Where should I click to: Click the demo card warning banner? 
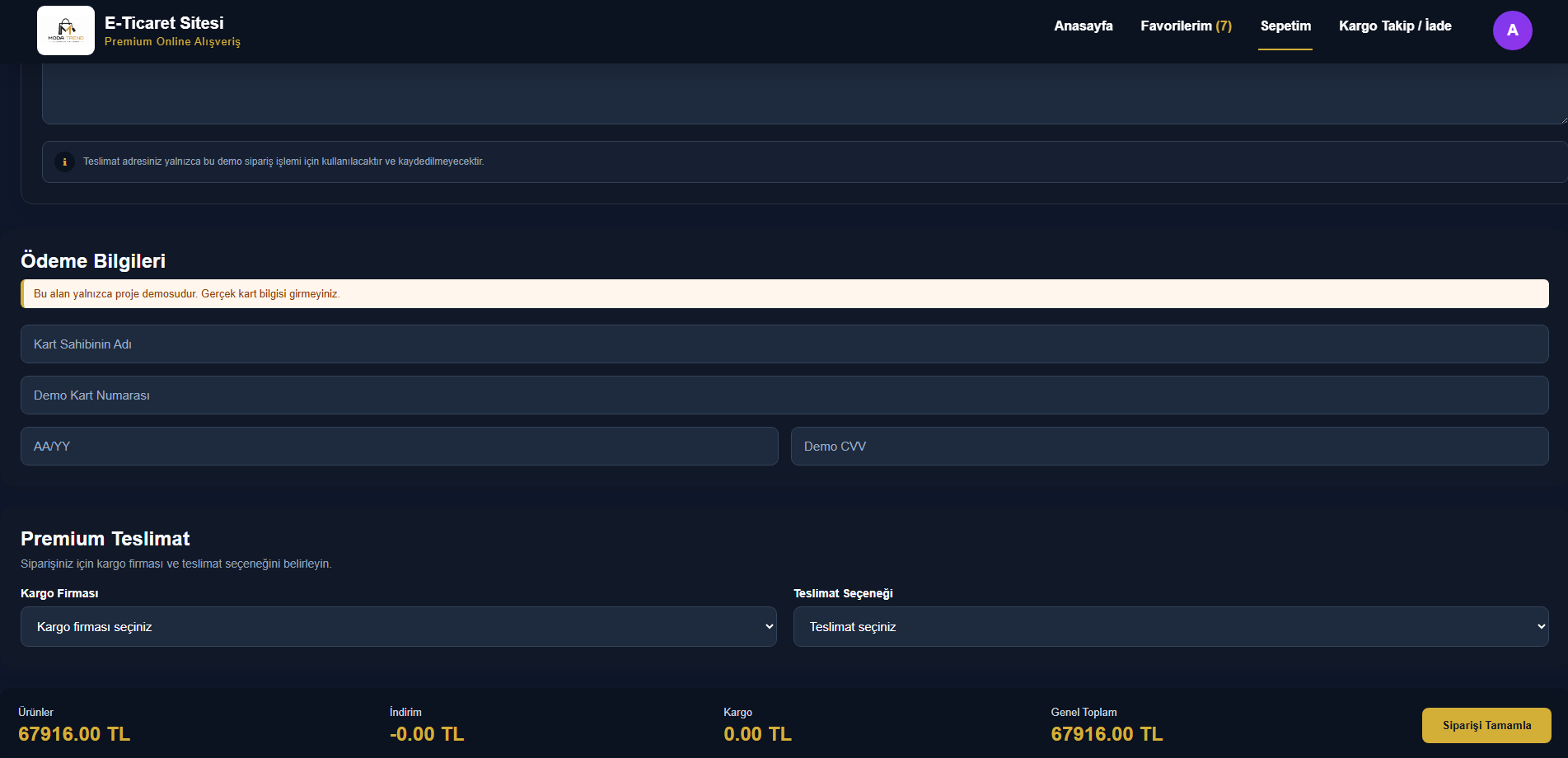784,293
